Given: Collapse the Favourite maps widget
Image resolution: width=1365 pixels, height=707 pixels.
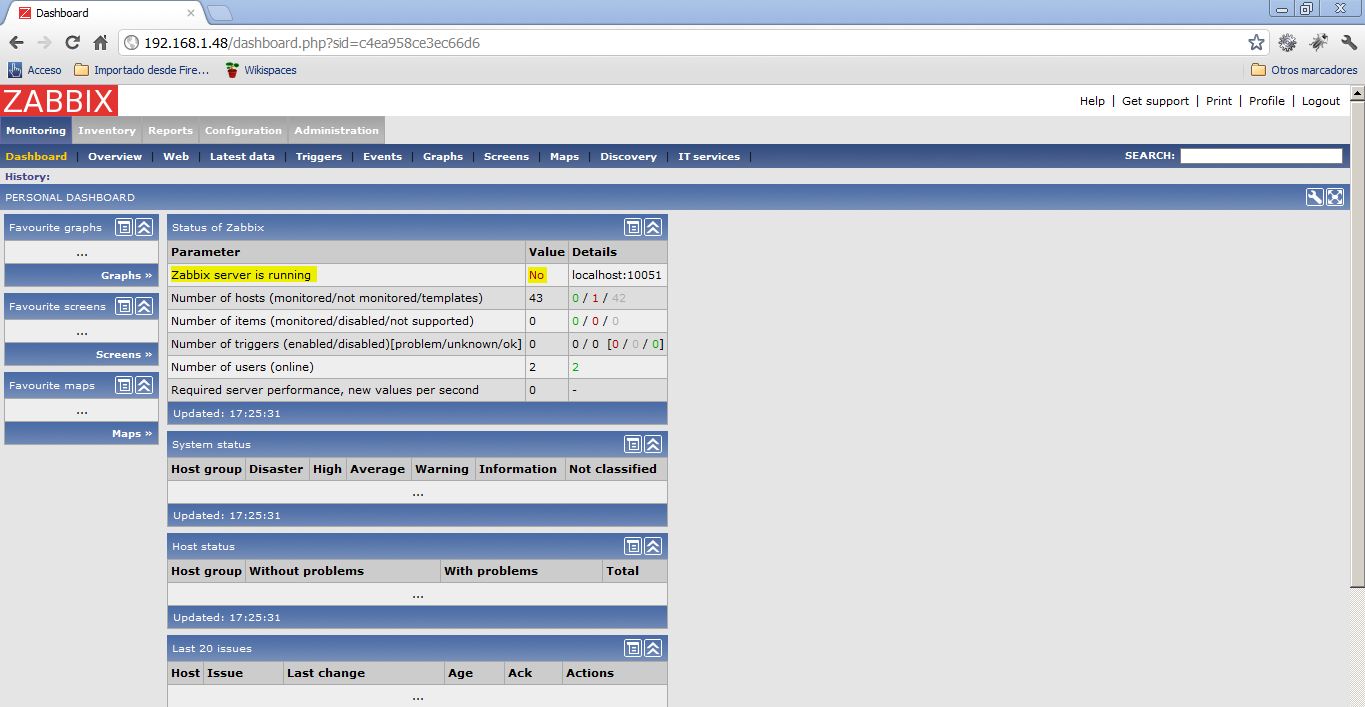Looking at the screenshot, I should click(144, 385).
